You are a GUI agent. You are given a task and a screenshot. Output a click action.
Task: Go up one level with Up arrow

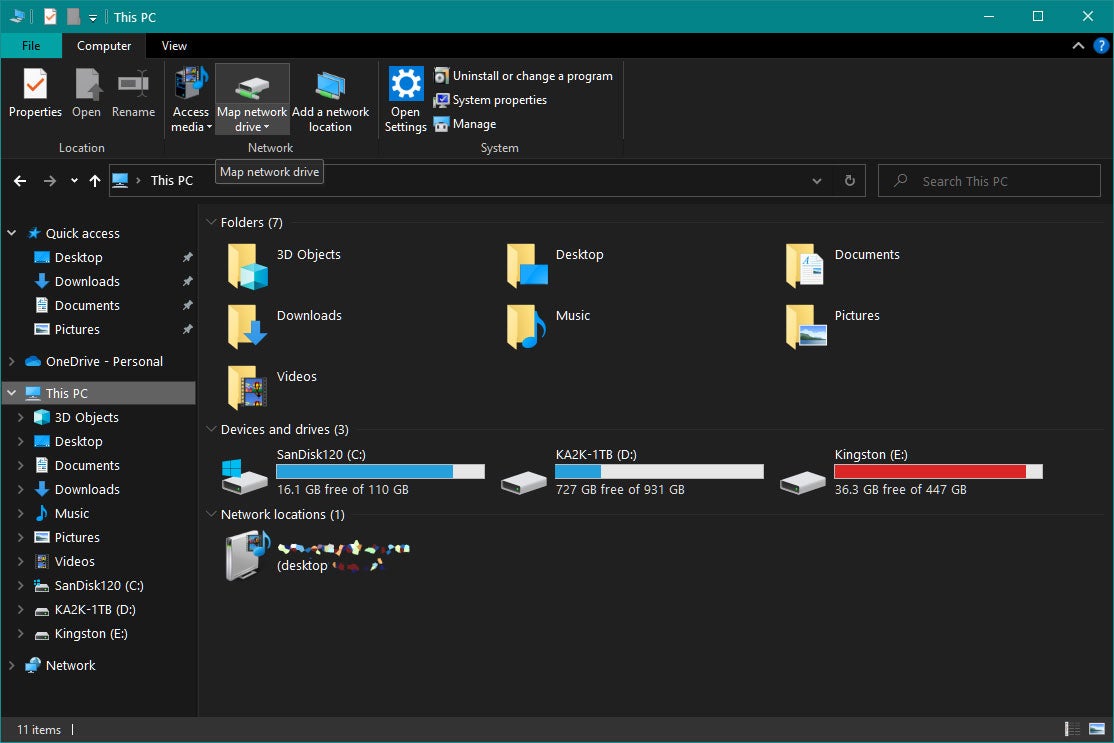point(94,181)
